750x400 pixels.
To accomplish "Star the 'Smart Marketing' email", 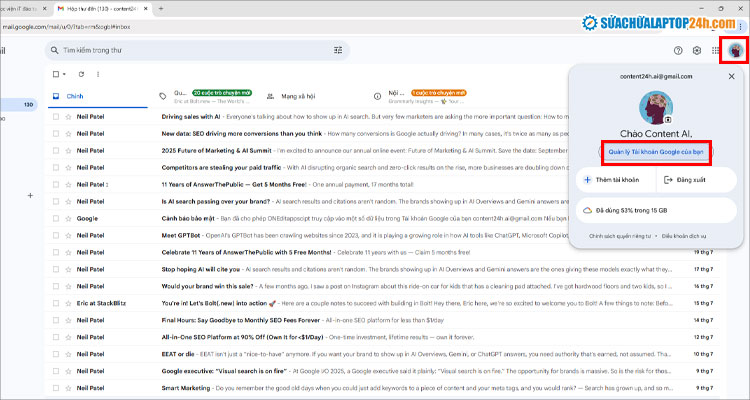I will [x=68, y=388].
